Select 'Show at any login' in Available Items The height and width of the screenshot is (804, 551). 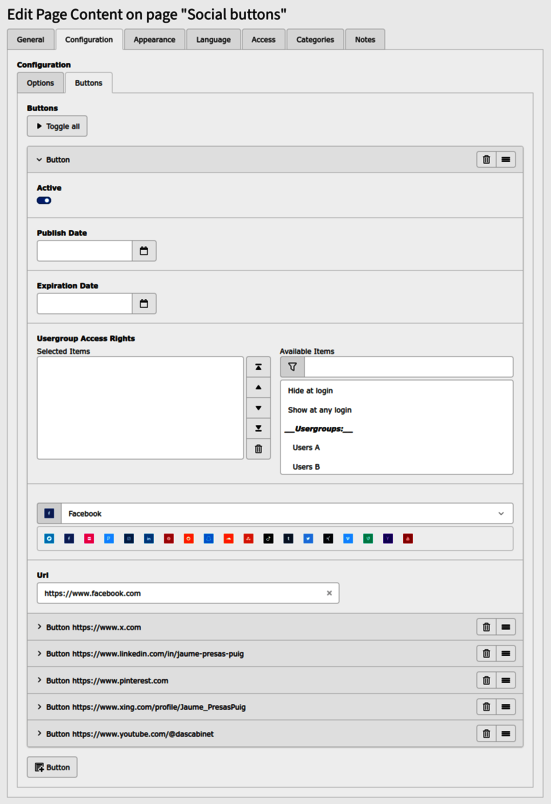(397, 410)
